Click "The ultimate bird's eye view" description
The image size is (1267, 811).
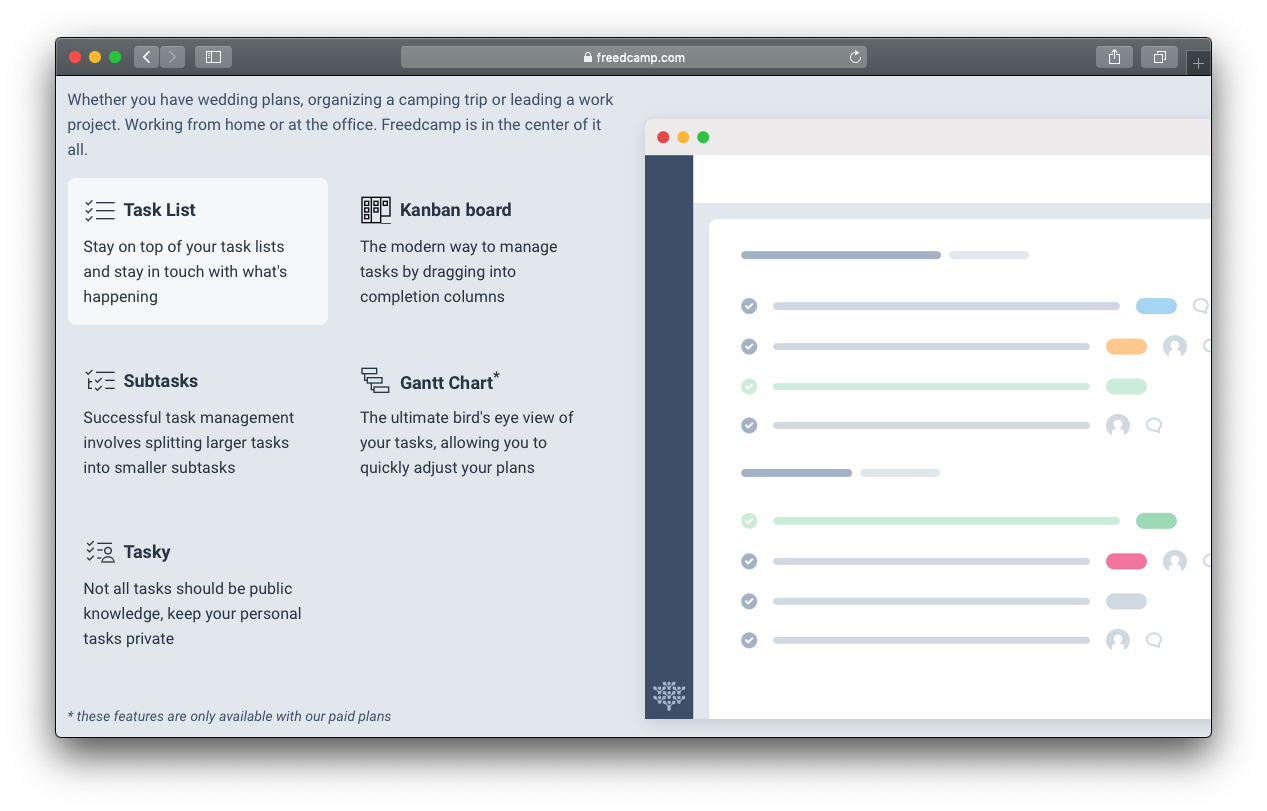tap(467, 443)
